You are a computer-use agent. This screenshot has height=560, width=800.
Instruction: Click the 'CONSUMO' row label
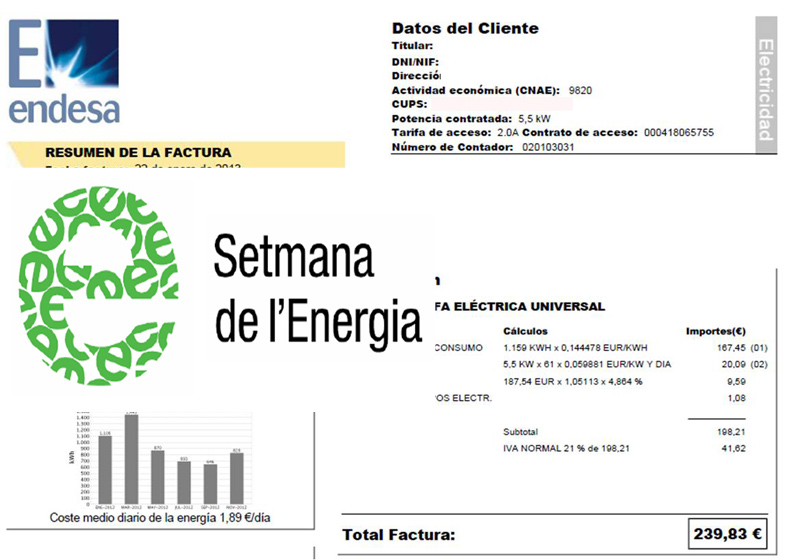click(x=458, y=348)
